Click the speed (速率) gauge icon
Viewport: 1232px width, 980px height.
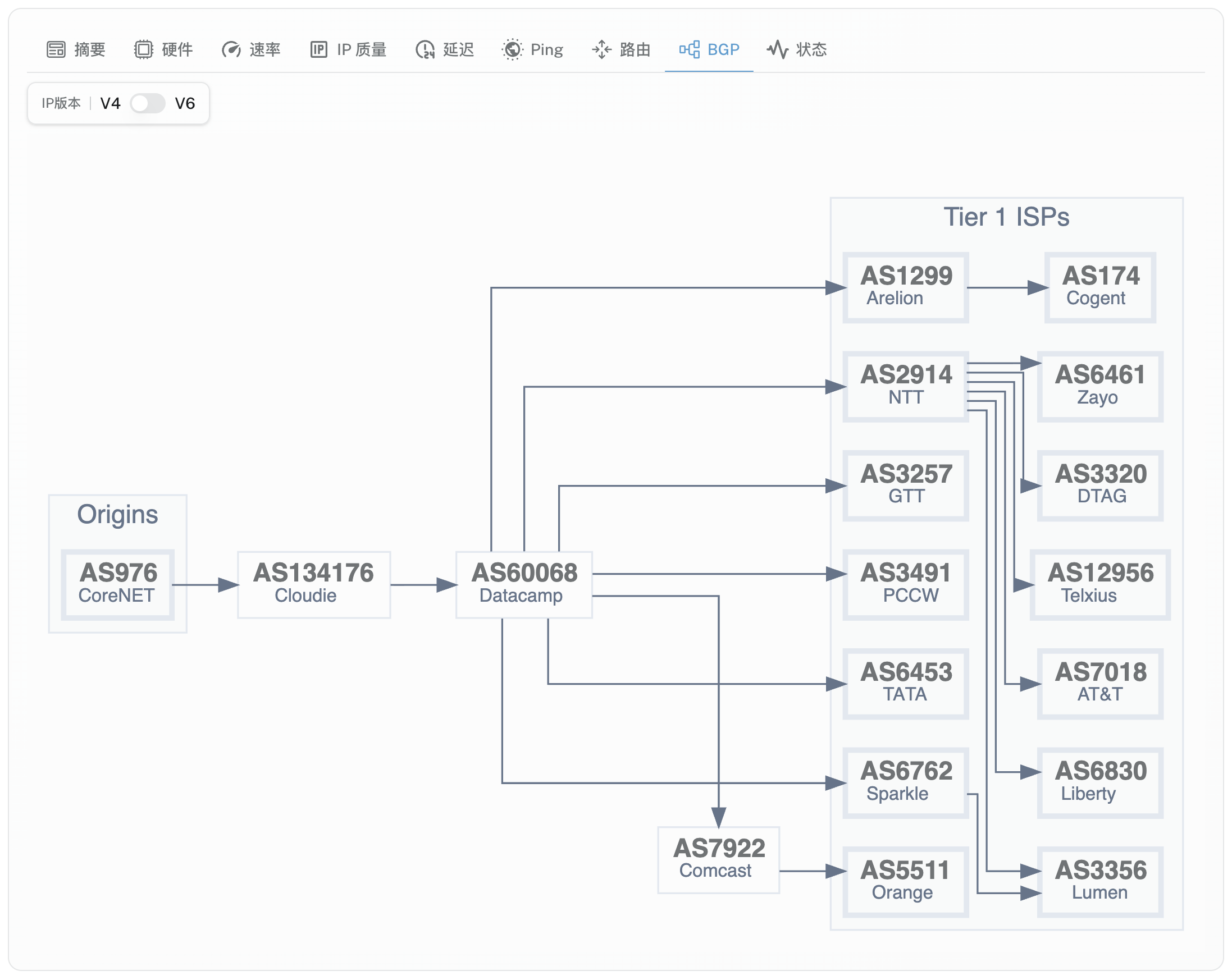pyautogui.click(x=231, y=50)
